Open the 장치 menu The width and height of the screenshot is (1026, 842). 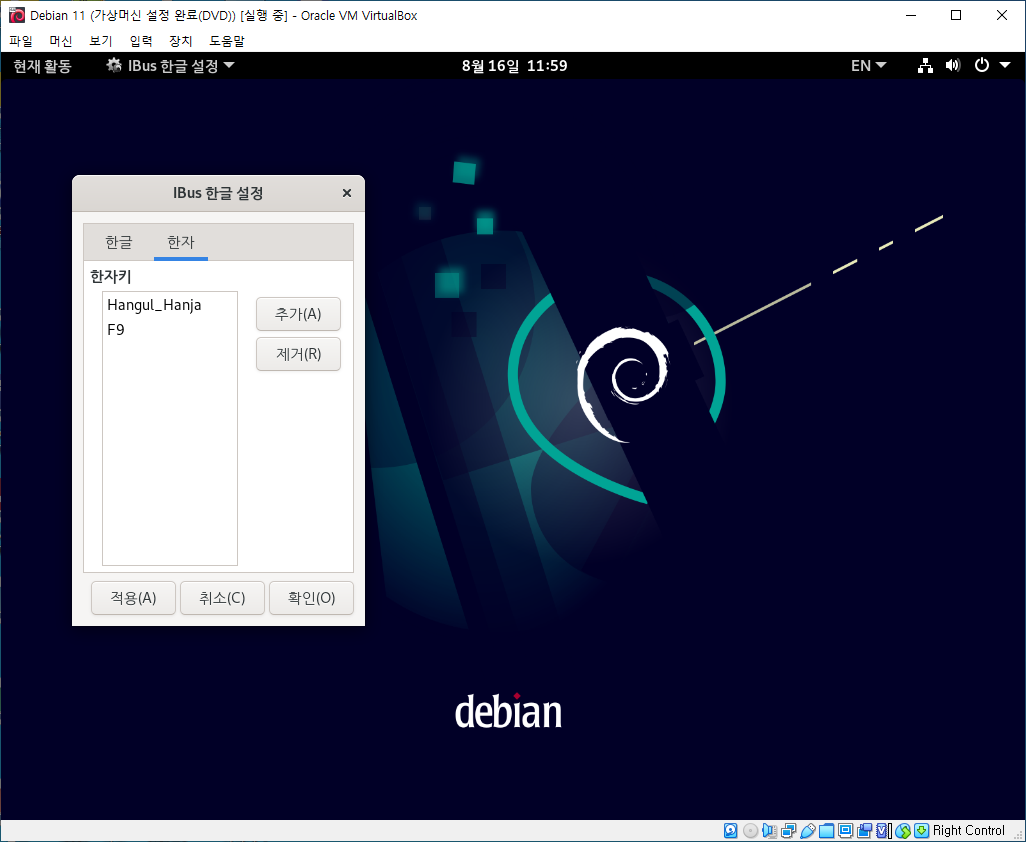click(181, 41)
